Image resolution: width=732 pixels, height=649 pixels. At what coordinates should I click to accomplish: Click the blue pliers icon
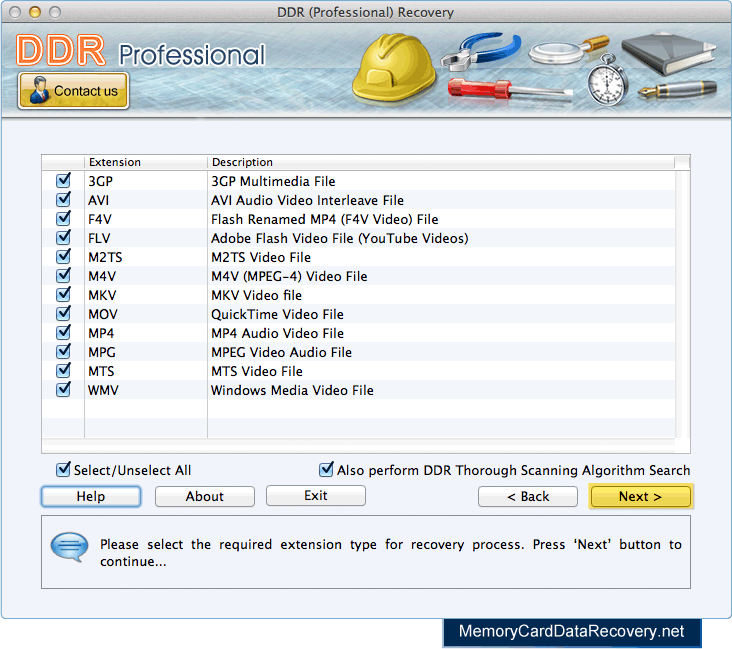[x=481, y=50]
